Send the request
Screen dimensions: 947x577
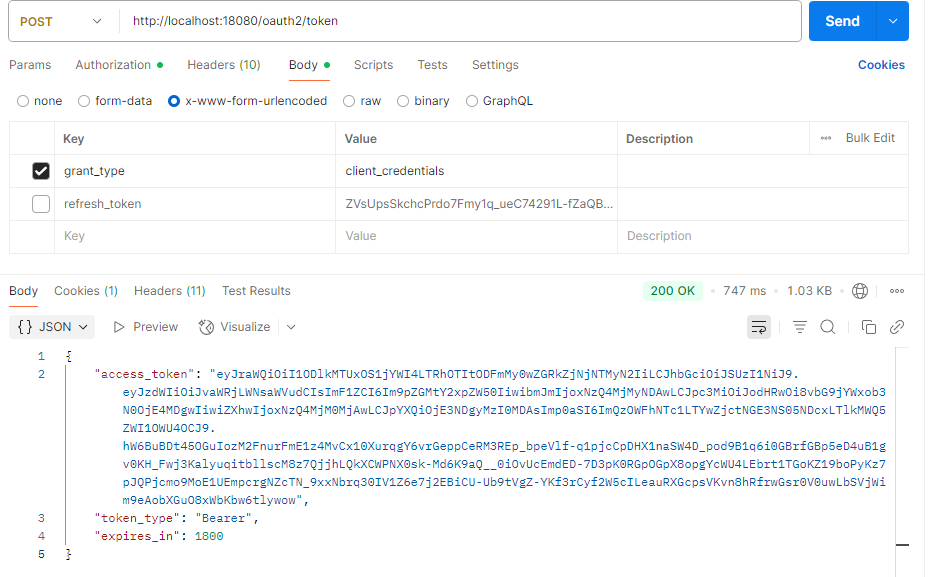(x=843, y=21)
